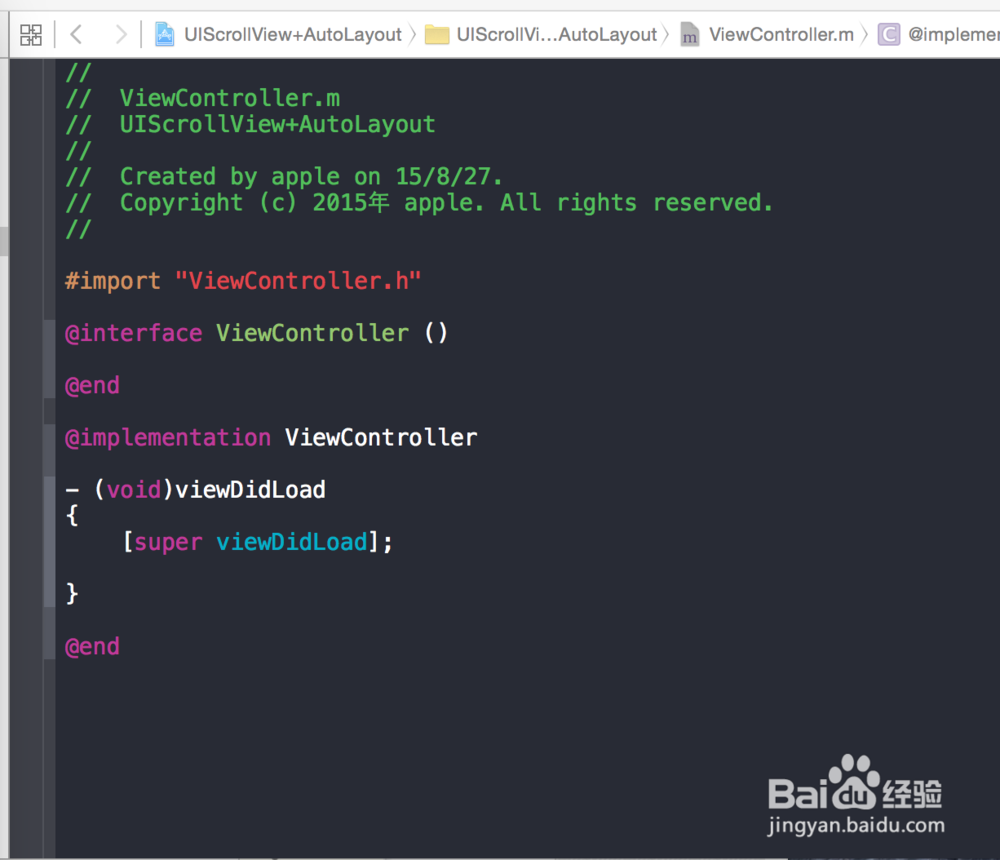Click the code folding ribbon beside viewDidLoad
Viewport: 1000px width, 860px height.
point(50,541)
